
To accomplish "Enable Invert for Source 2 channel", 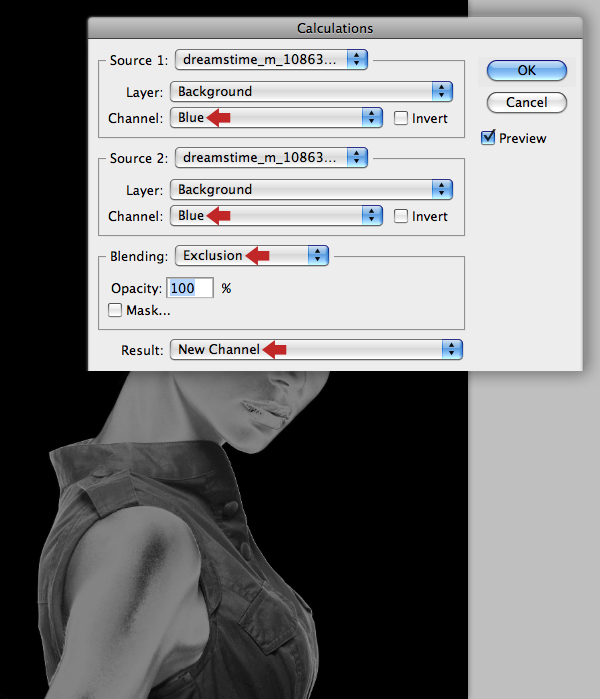I will coord(401,216).
